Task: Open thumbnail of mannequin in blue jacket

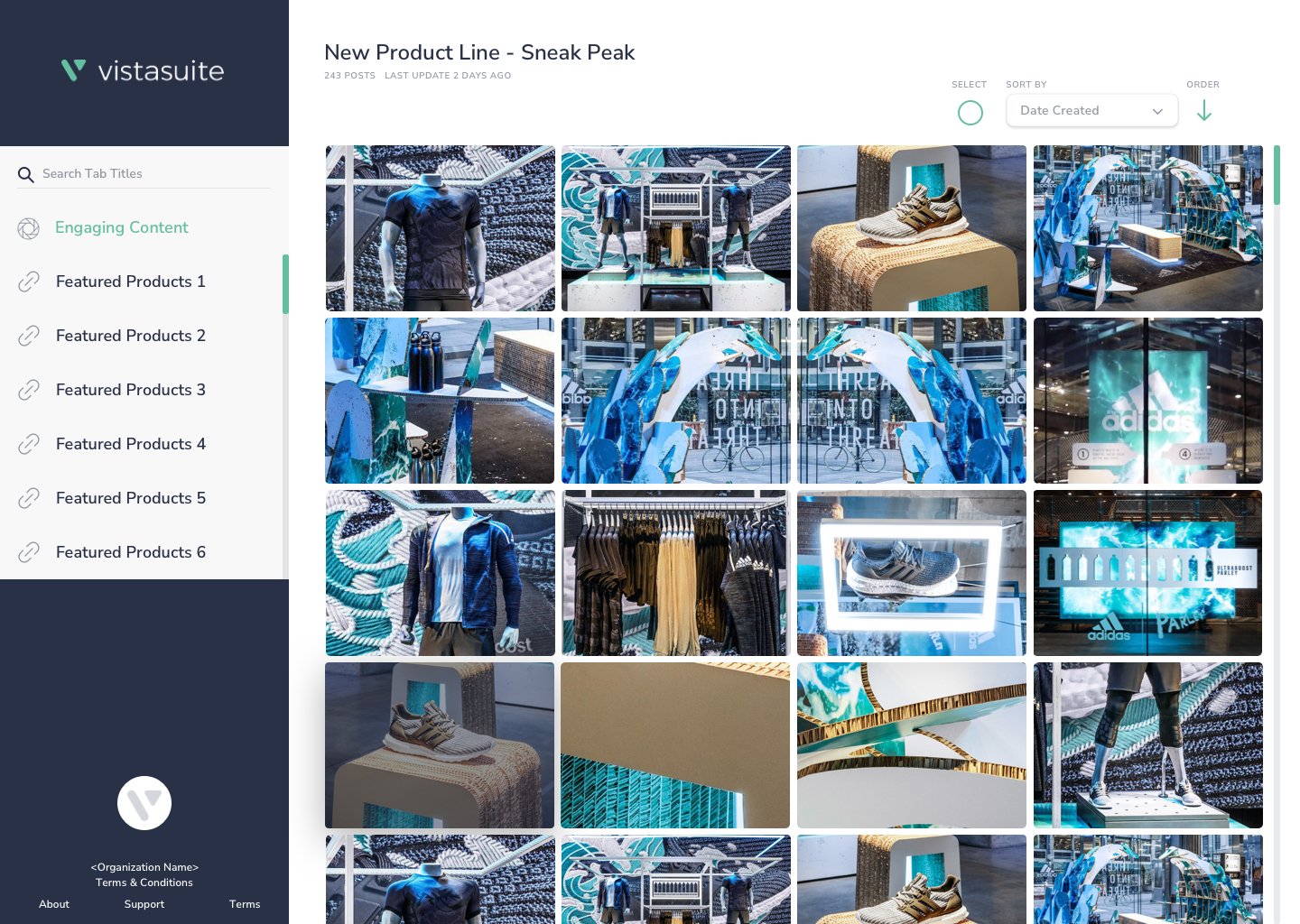Action: 440,573
